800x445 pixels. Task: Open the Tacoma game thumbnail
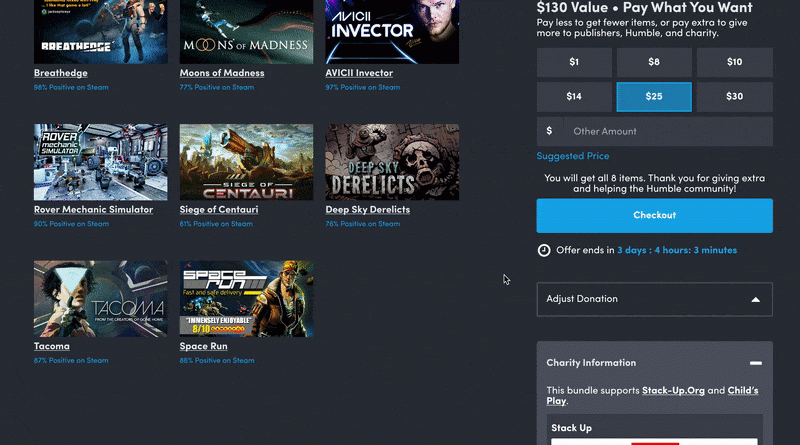(100, 299)
